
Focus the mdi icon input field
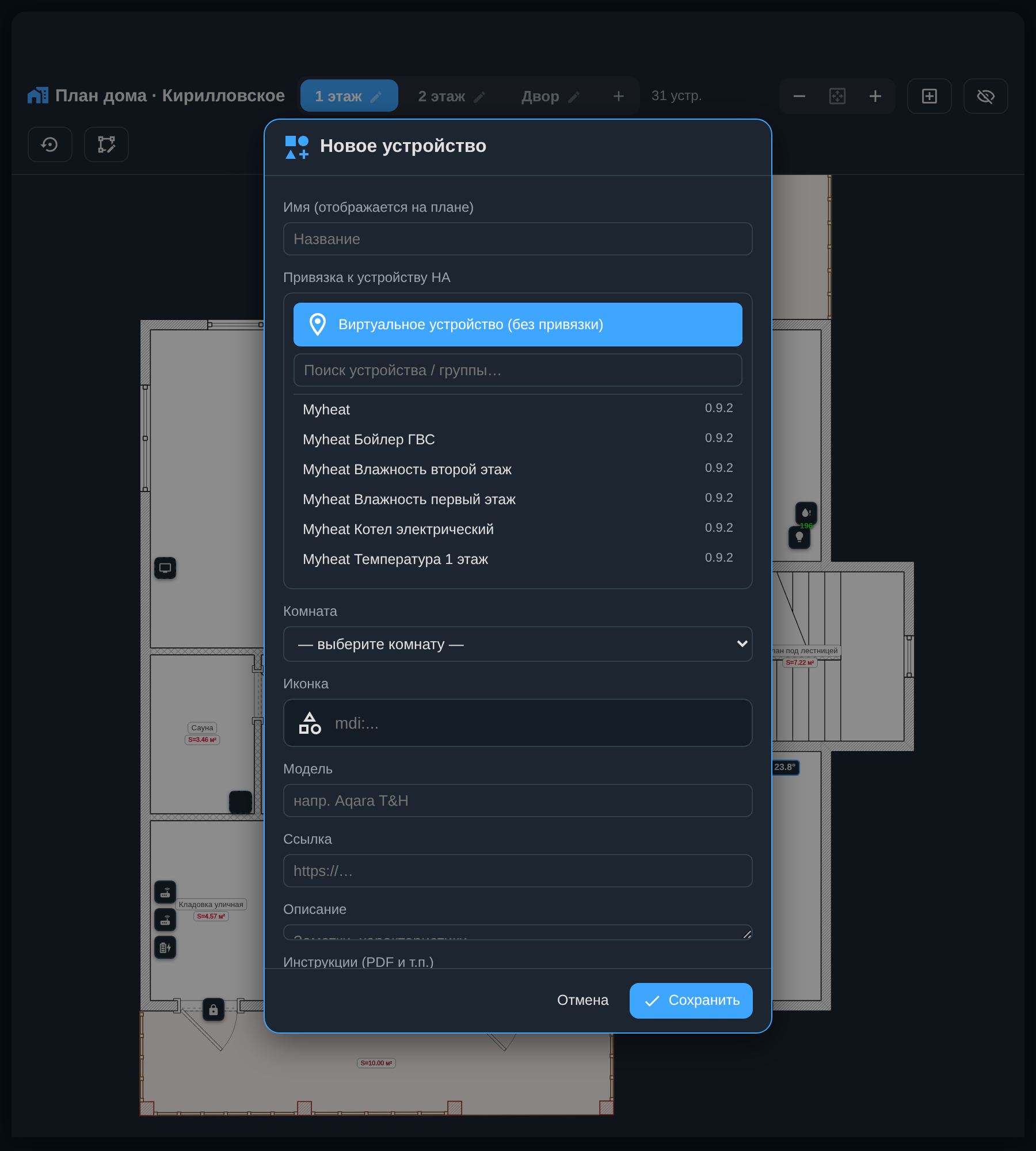tap(518, 723)
